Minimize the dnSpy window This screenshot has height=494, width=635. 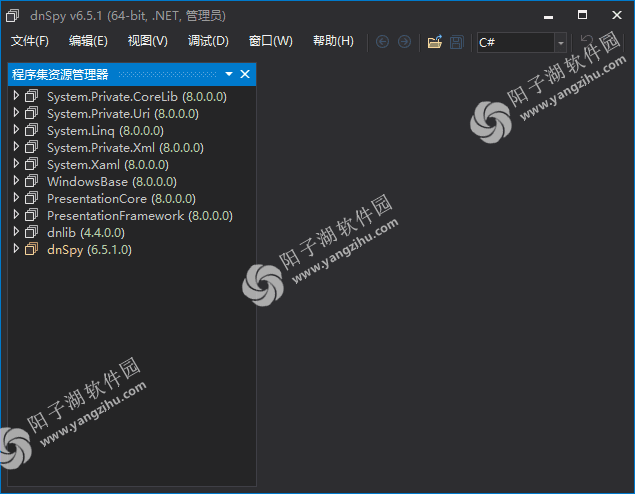point(548,16)
